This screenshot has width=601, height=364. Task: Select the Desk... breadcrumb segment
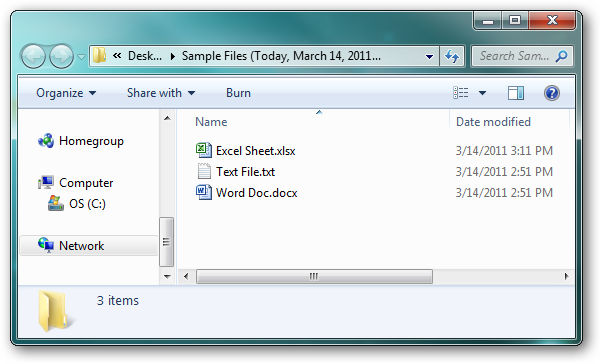click(145, 56)
